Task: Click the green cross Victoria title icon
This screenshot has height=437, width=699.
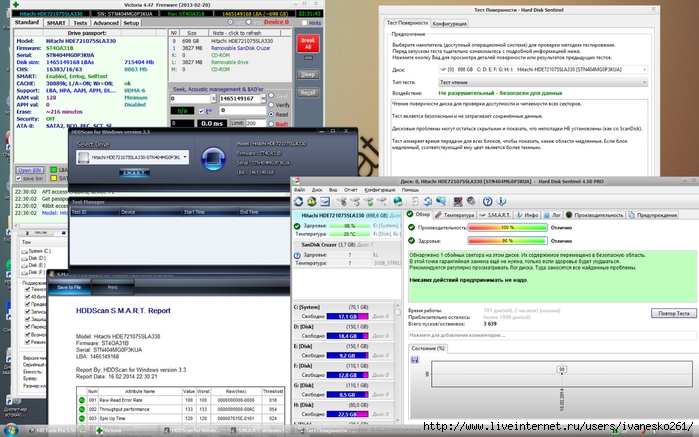Action: [x=16, y=4]
